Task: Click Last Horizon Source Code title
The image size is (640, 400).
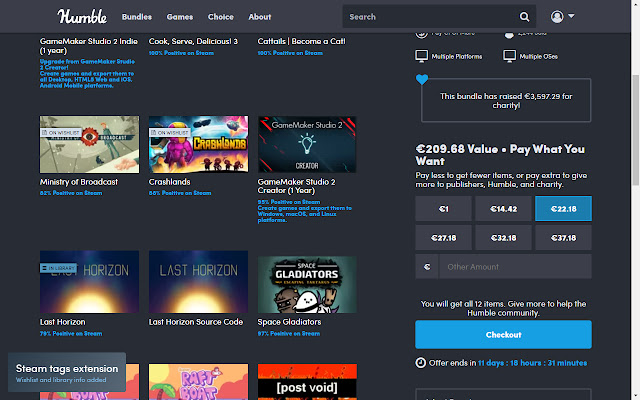Action: pos(196,322)
